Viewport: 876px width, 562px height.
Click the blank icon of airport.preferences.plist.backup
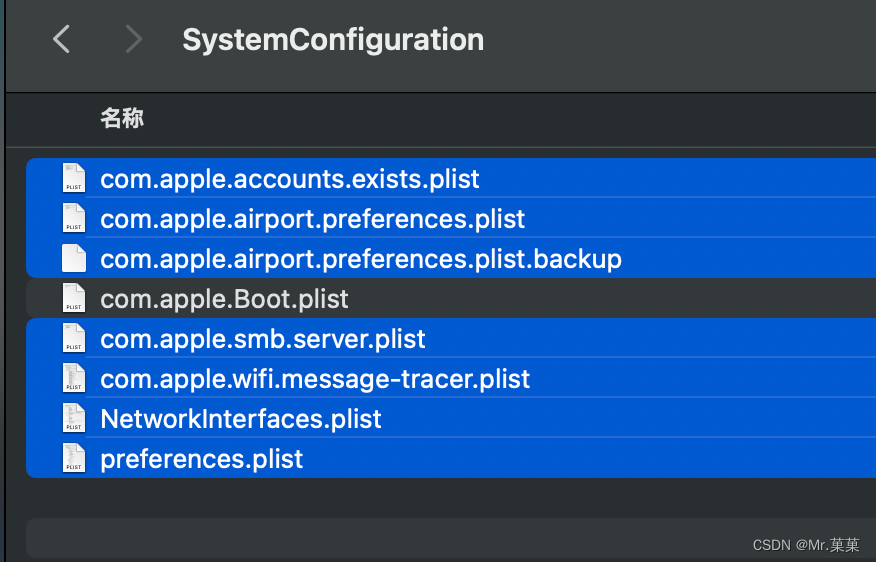(74, 258)
